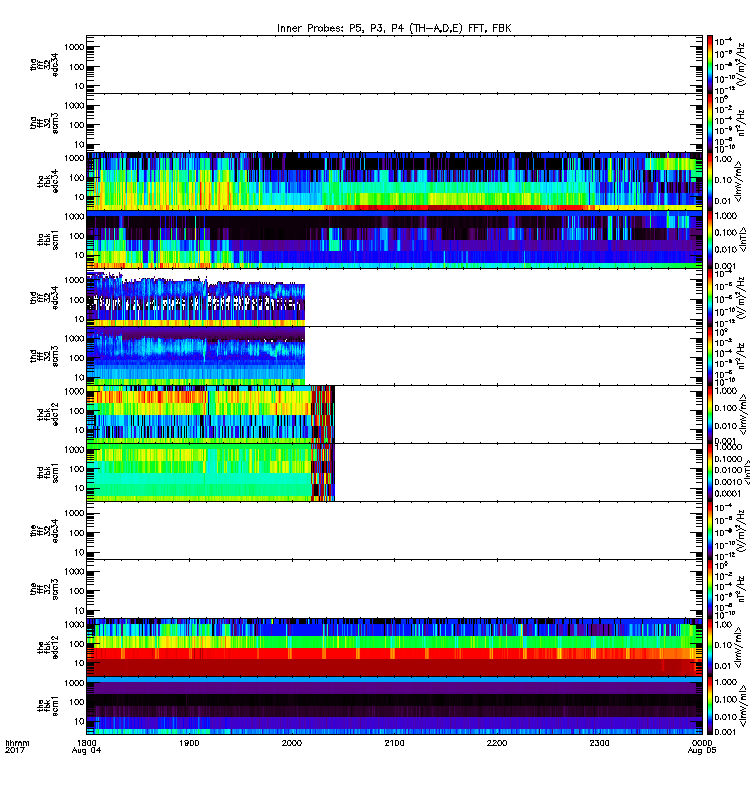Select the top color bar for tha fff edc34
Image resolution: width=750 pixels, height=800 pixels.
tap(710, 64)
